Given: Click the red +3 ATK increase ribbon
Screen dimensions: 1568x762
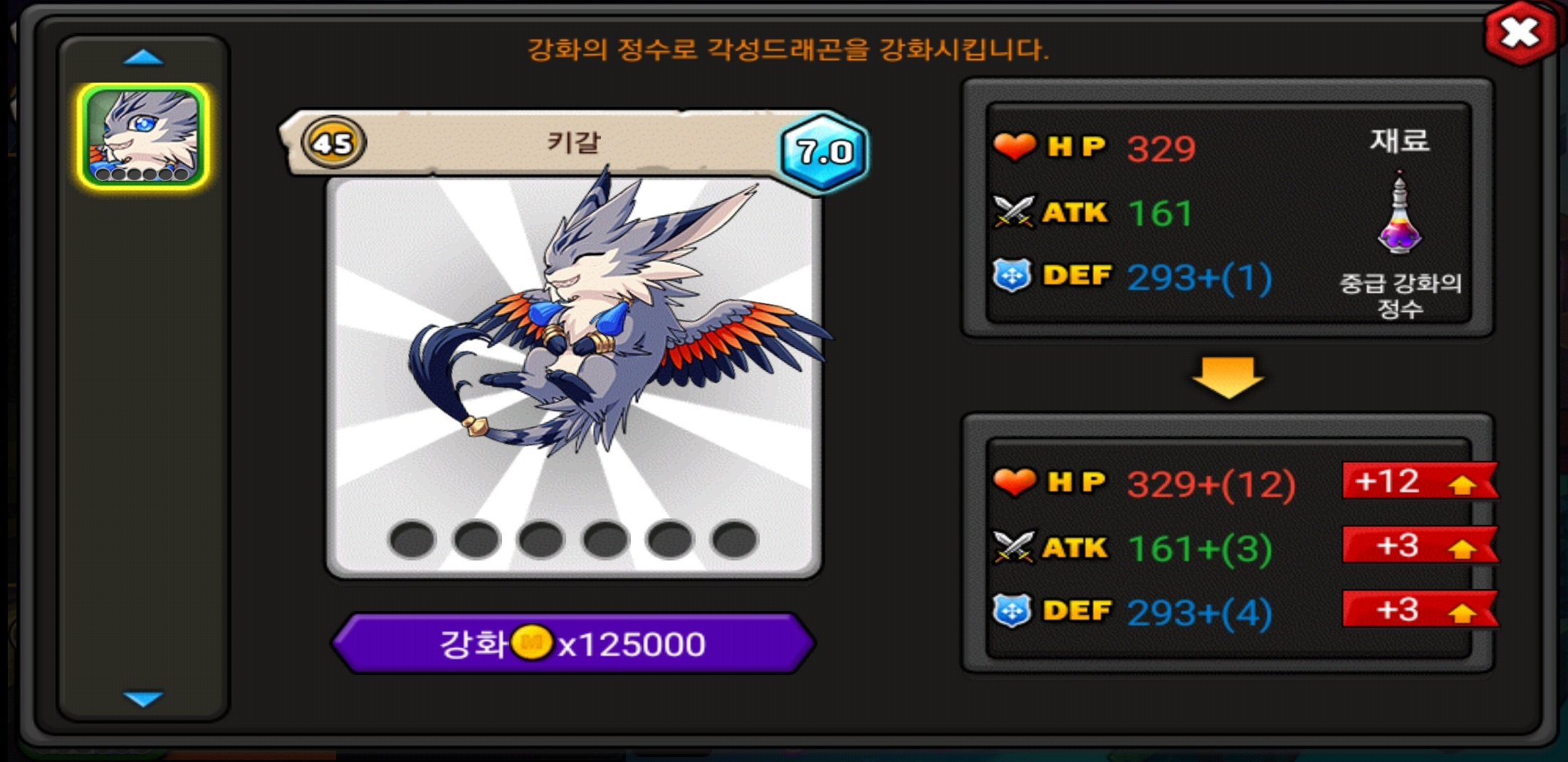Looking at the screenshot, I should pyautogui.click(x=1420, y=546).
